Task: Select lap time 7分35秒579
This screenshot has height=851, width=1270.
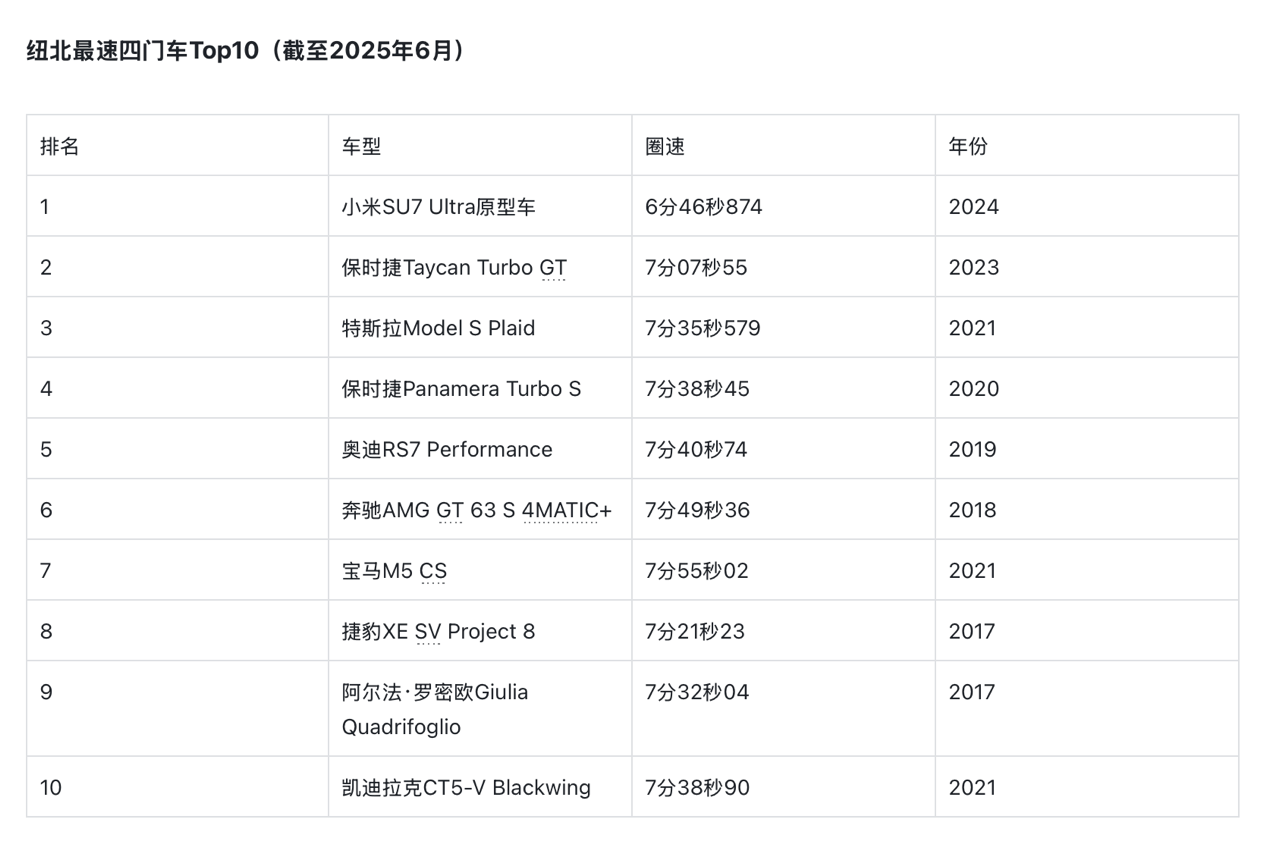Action: click(x=783, y=328)
